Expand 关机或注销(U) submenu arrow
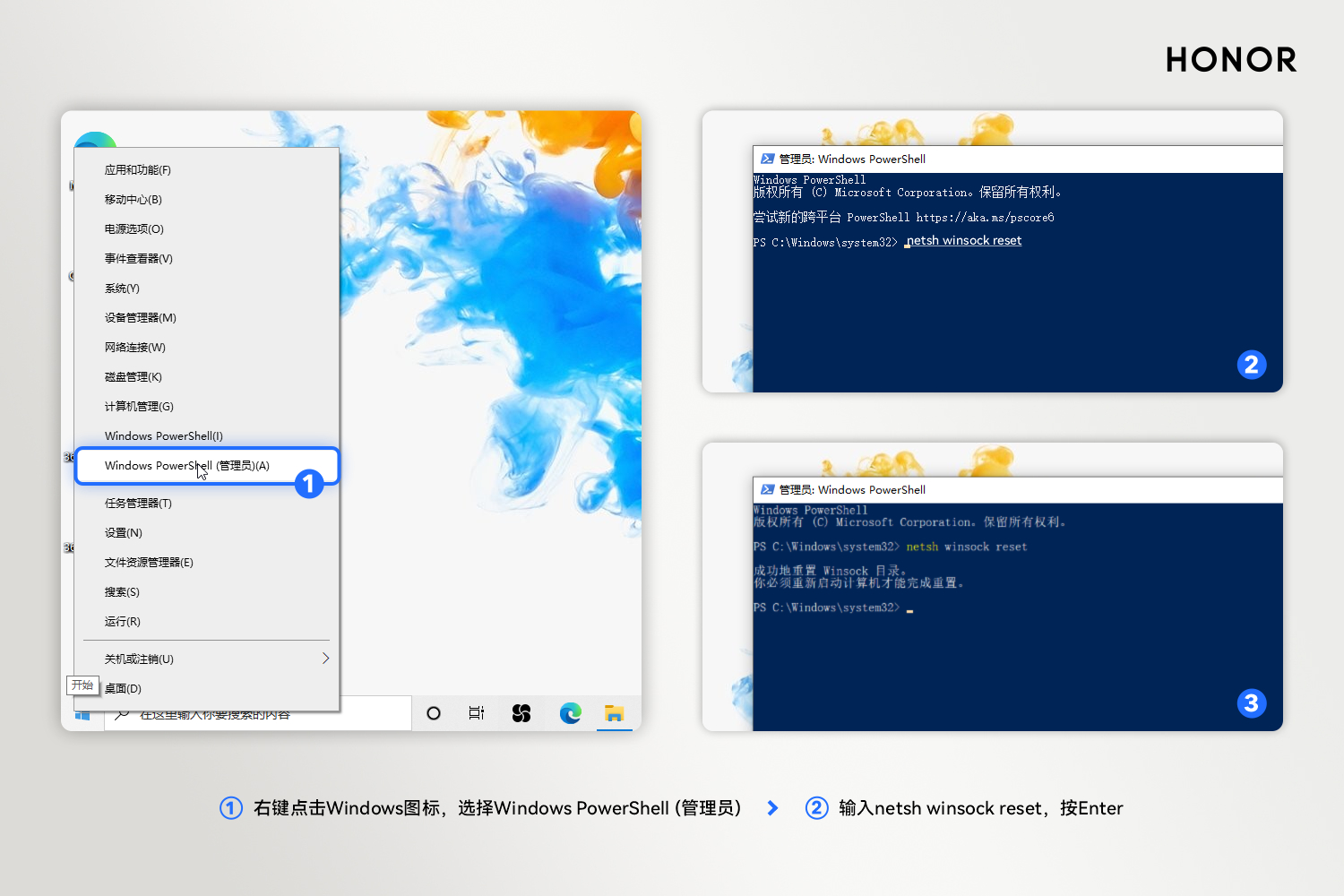 pos(325,659)
